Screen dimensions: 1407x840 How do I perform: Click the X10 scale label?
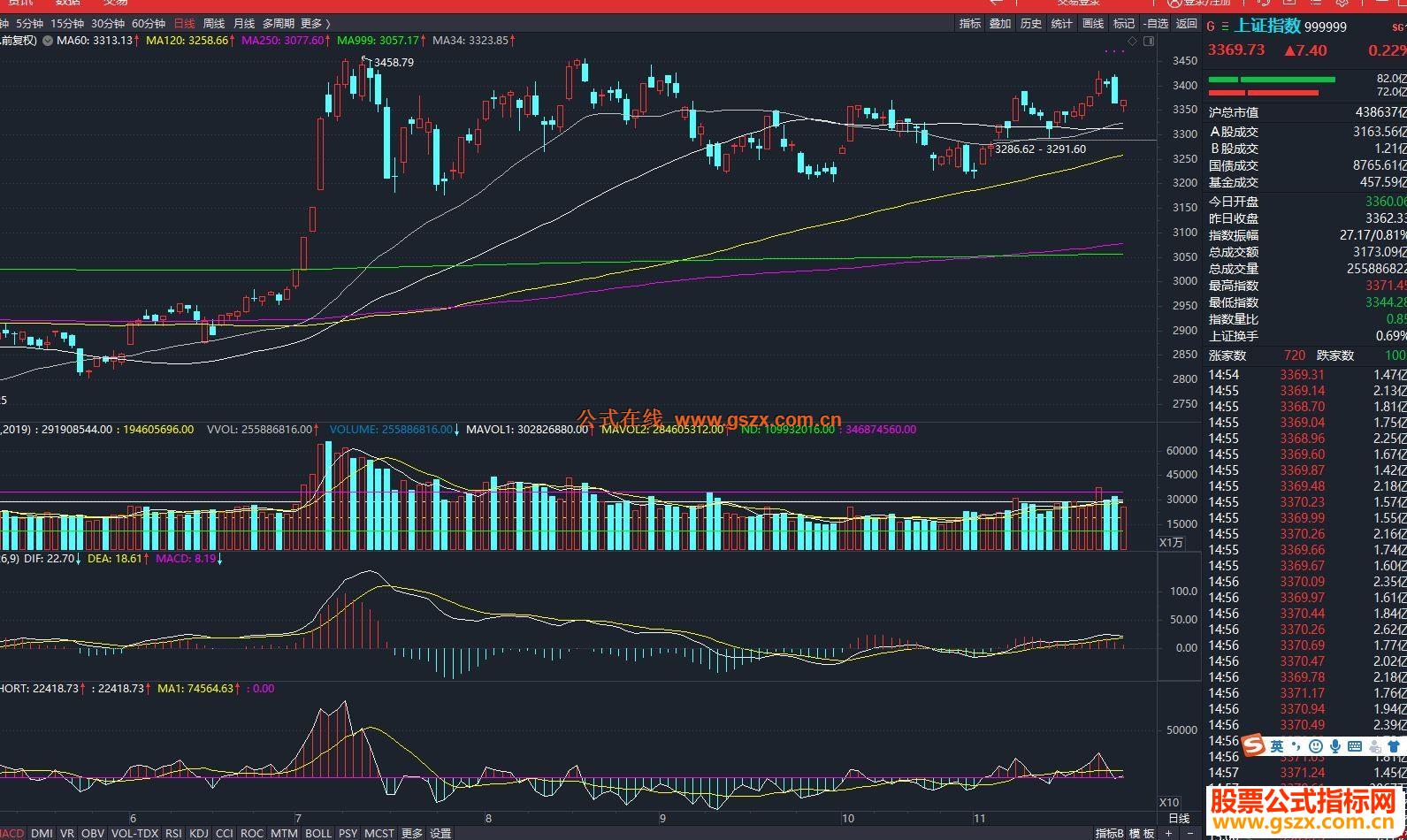coord(1169,803)
